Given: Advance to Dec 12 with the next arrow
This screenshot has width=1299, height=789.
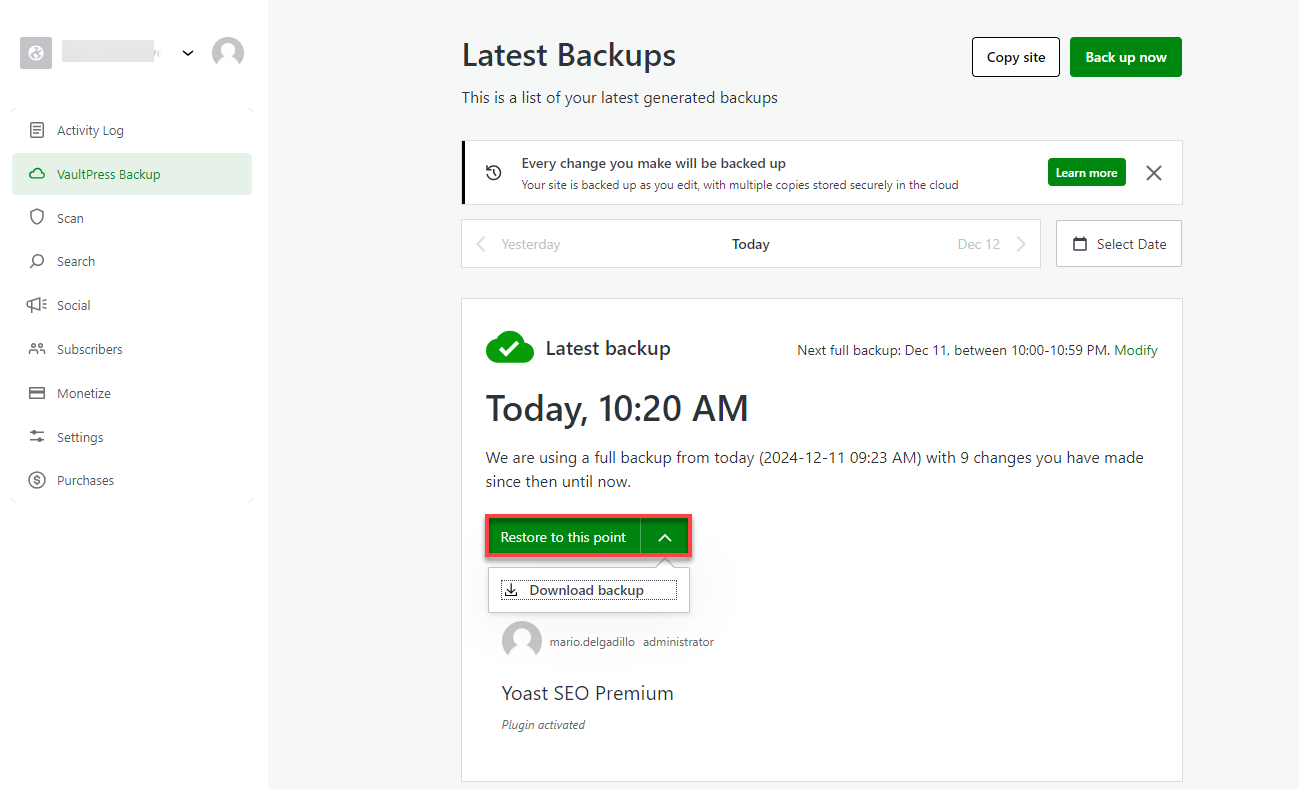Looking at the screenshot, I should 1021,243.
